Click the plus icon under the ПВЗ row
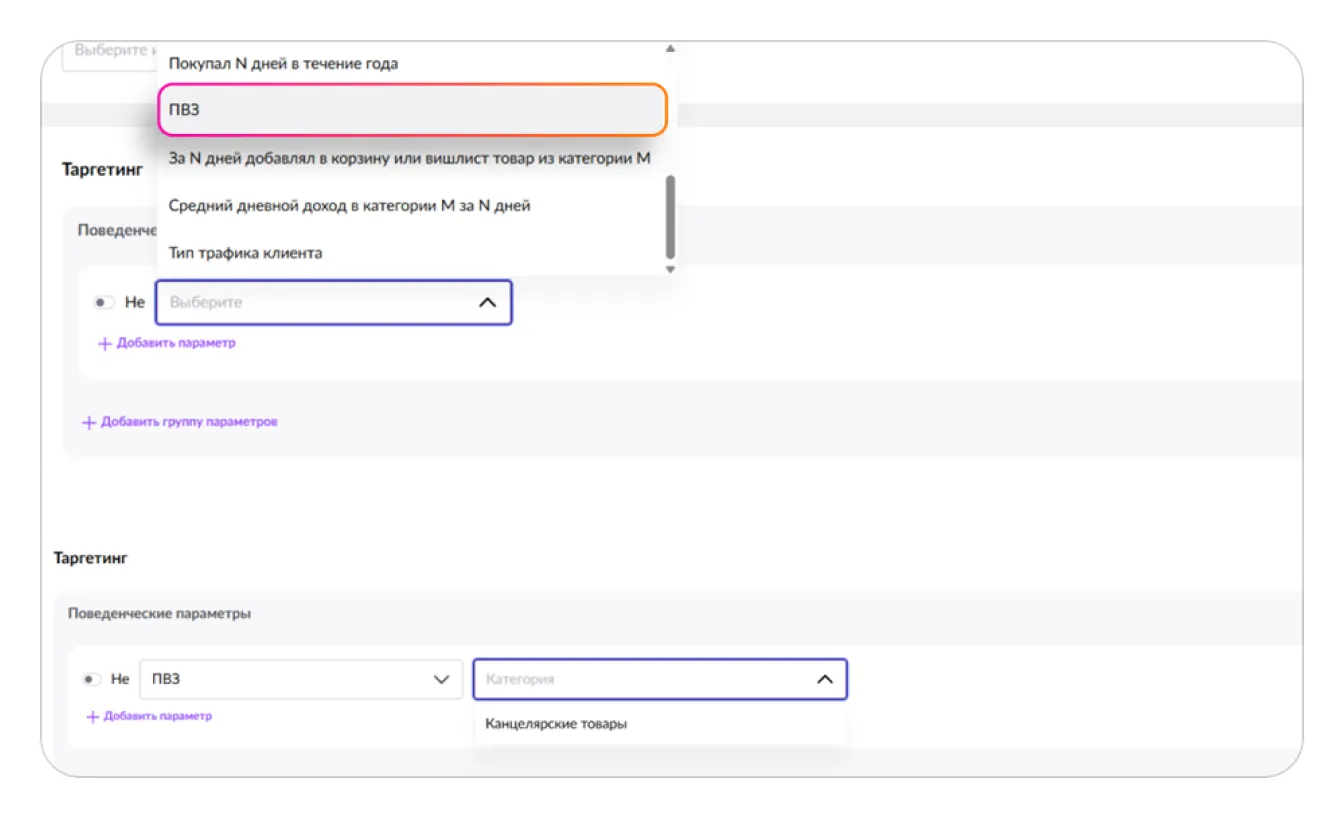 click(93, 717)
